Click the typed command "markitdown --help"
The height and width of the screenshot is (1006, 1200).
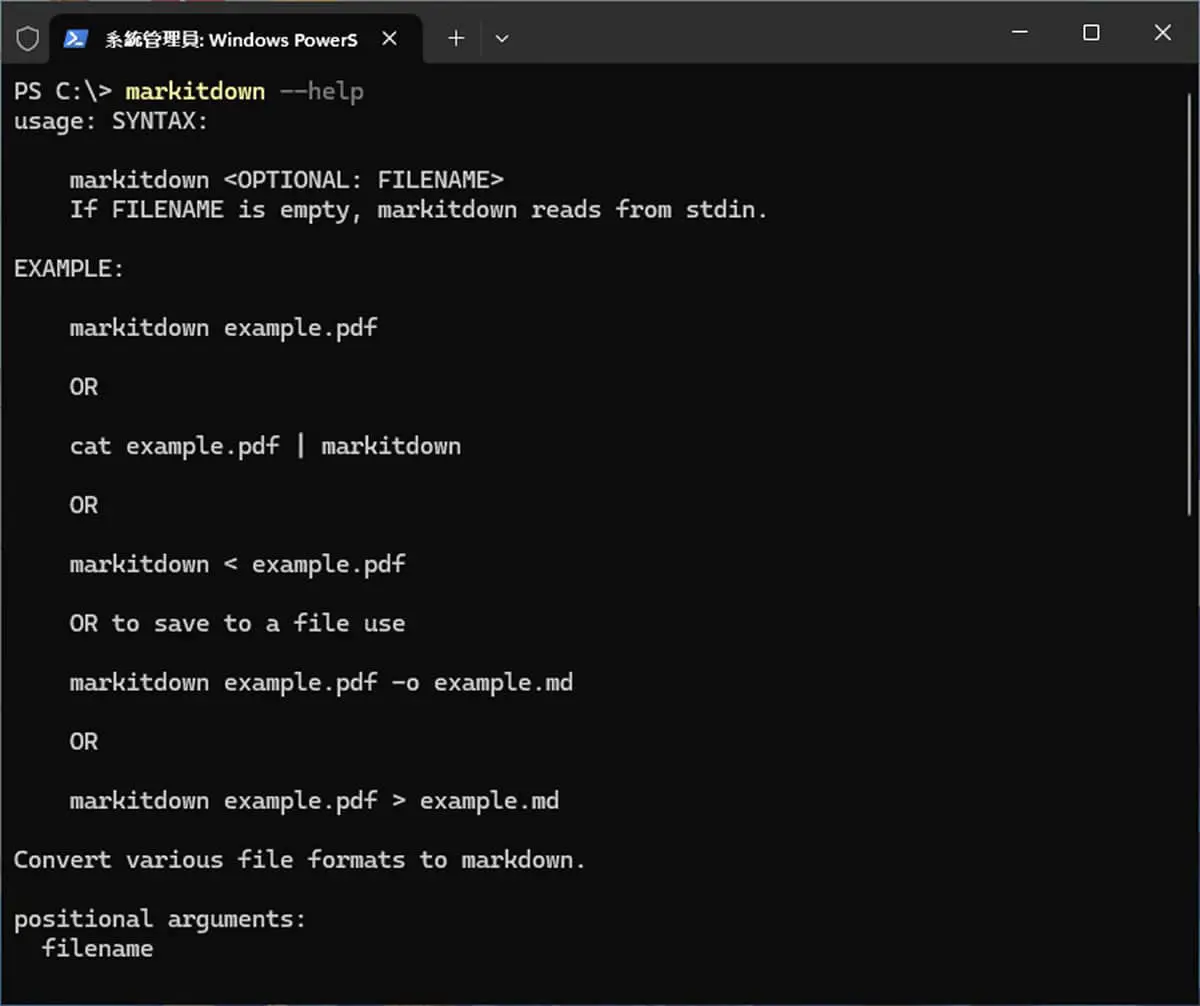point(245,92)
